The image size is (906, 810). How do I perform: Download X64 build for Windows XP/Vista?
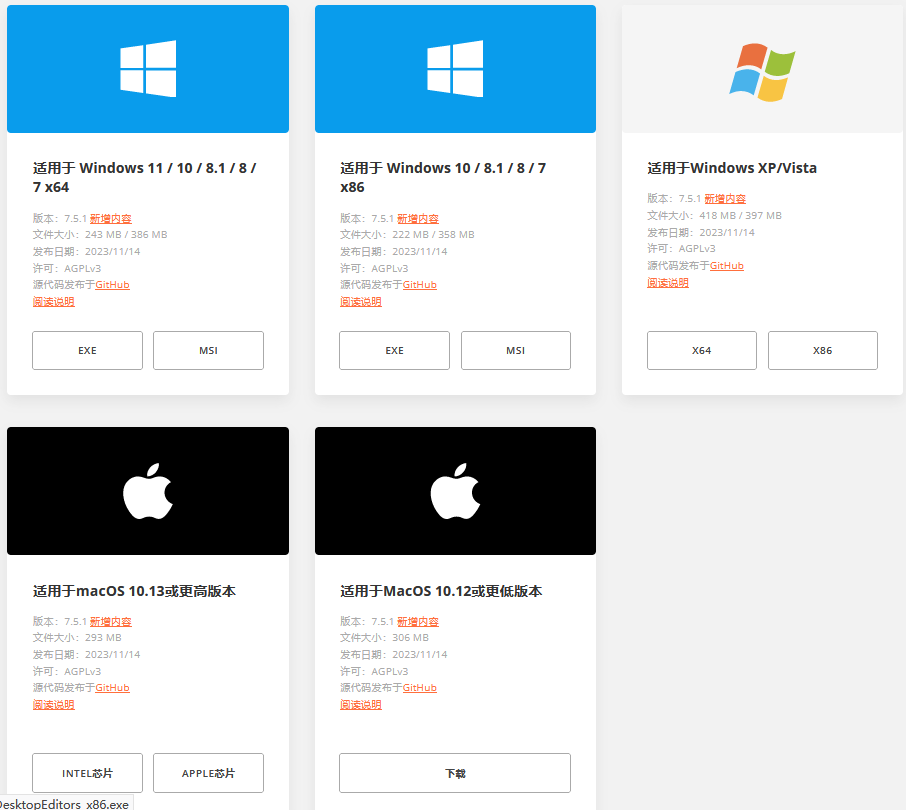702,351
